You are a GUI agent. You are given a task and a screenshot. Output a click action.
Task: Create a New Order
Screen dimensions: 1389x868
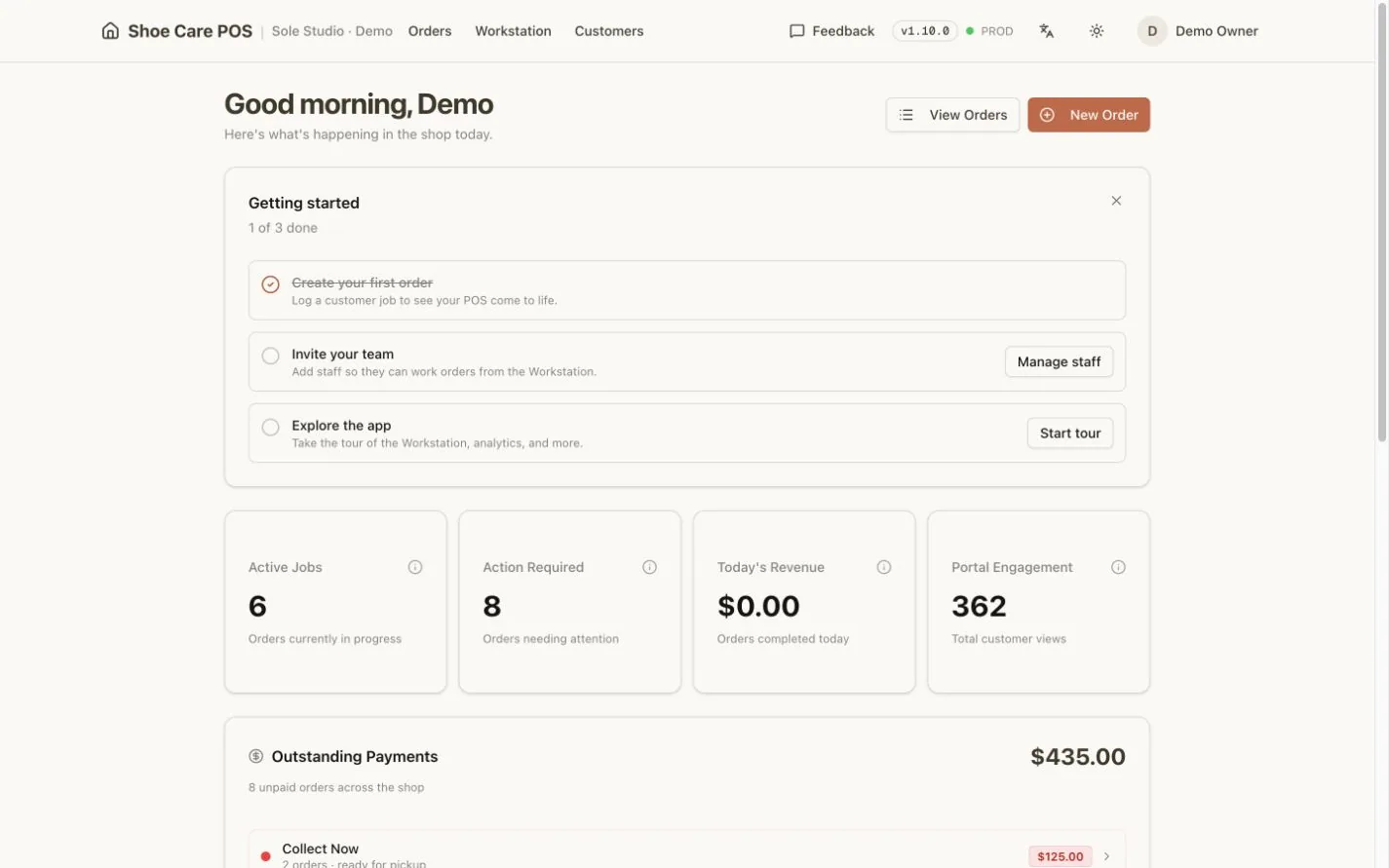point(1089,115)
